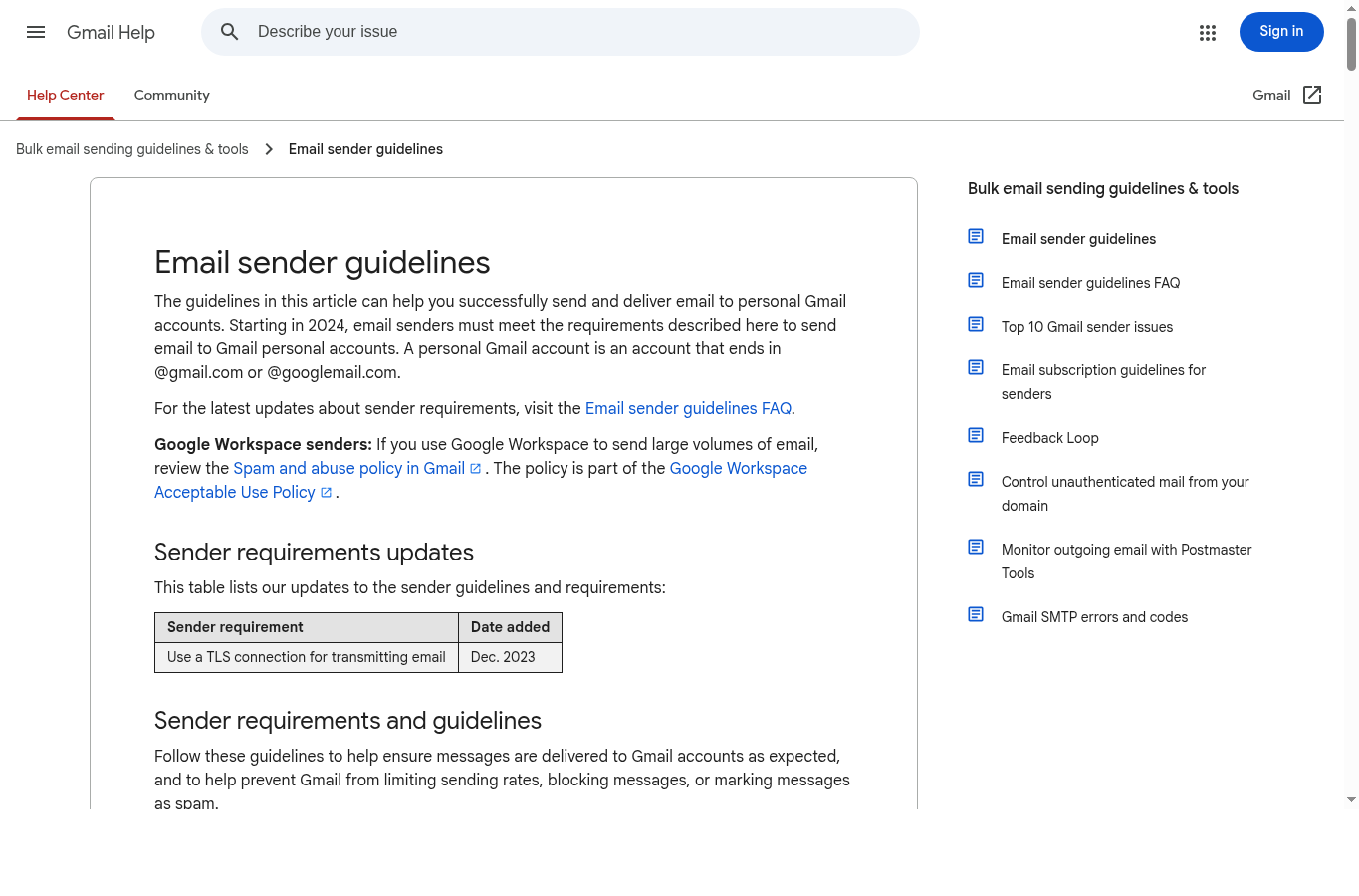Viewport: 1359px width, 896px height.
Task: Open Google Workspace Acceptable Use Policy link
Action: 481,480
